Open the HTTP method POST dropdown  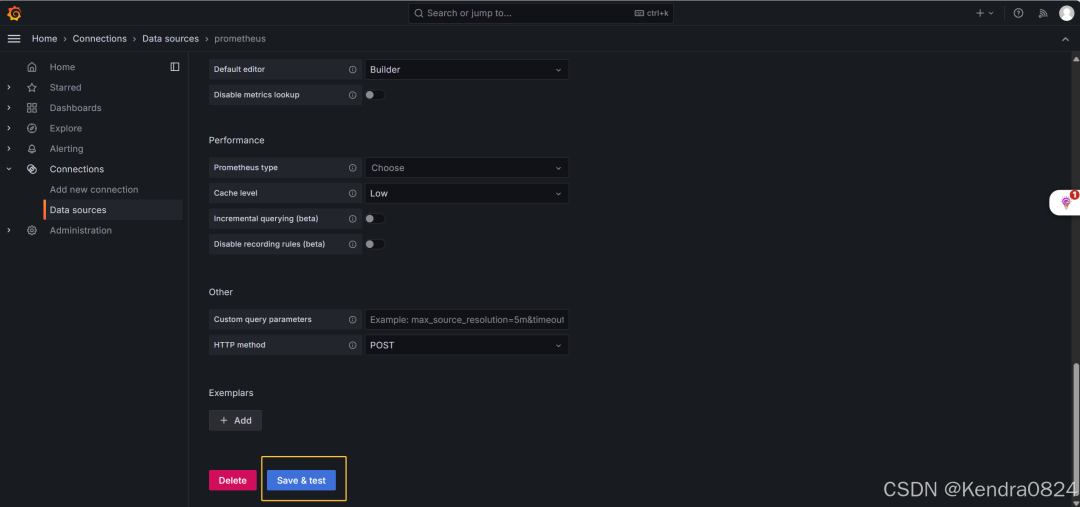pyautogui.click(x=467, y=345)
